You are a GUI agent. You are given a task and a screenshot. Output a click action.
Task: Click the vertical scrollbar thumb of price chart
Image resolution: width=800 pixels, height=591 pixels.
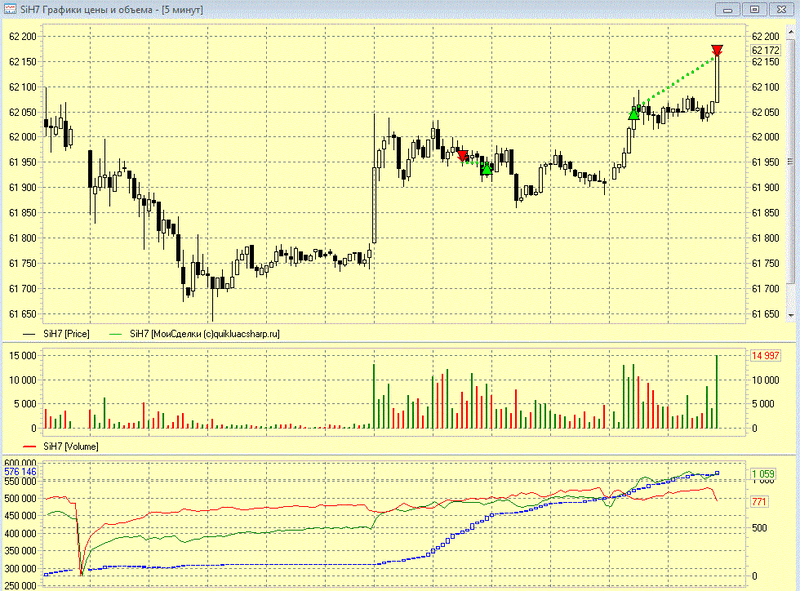[x=791, y=161]
